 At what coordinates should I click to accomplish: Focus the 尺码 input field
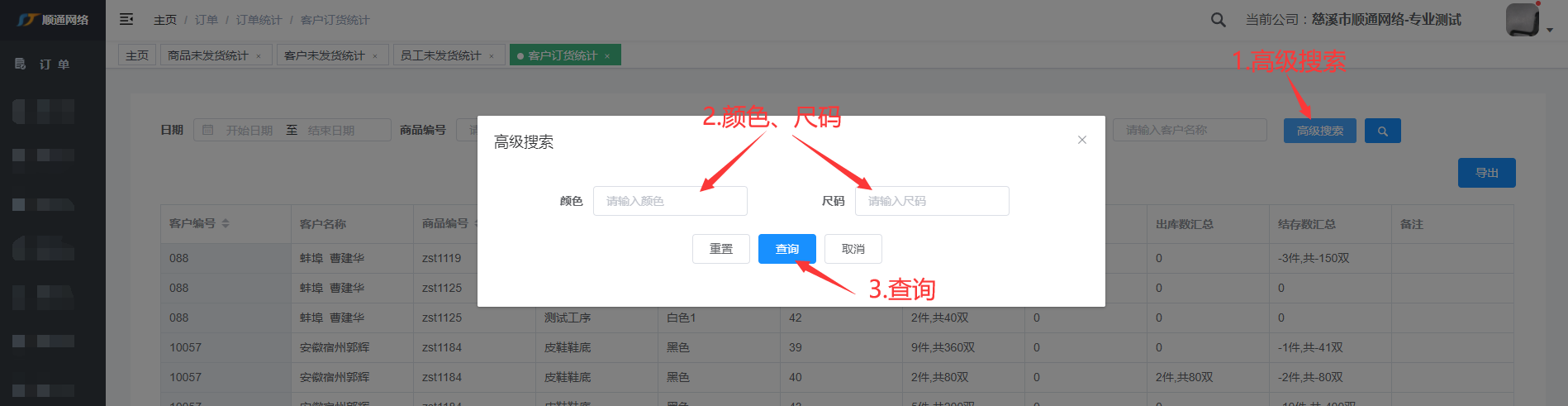931,201
